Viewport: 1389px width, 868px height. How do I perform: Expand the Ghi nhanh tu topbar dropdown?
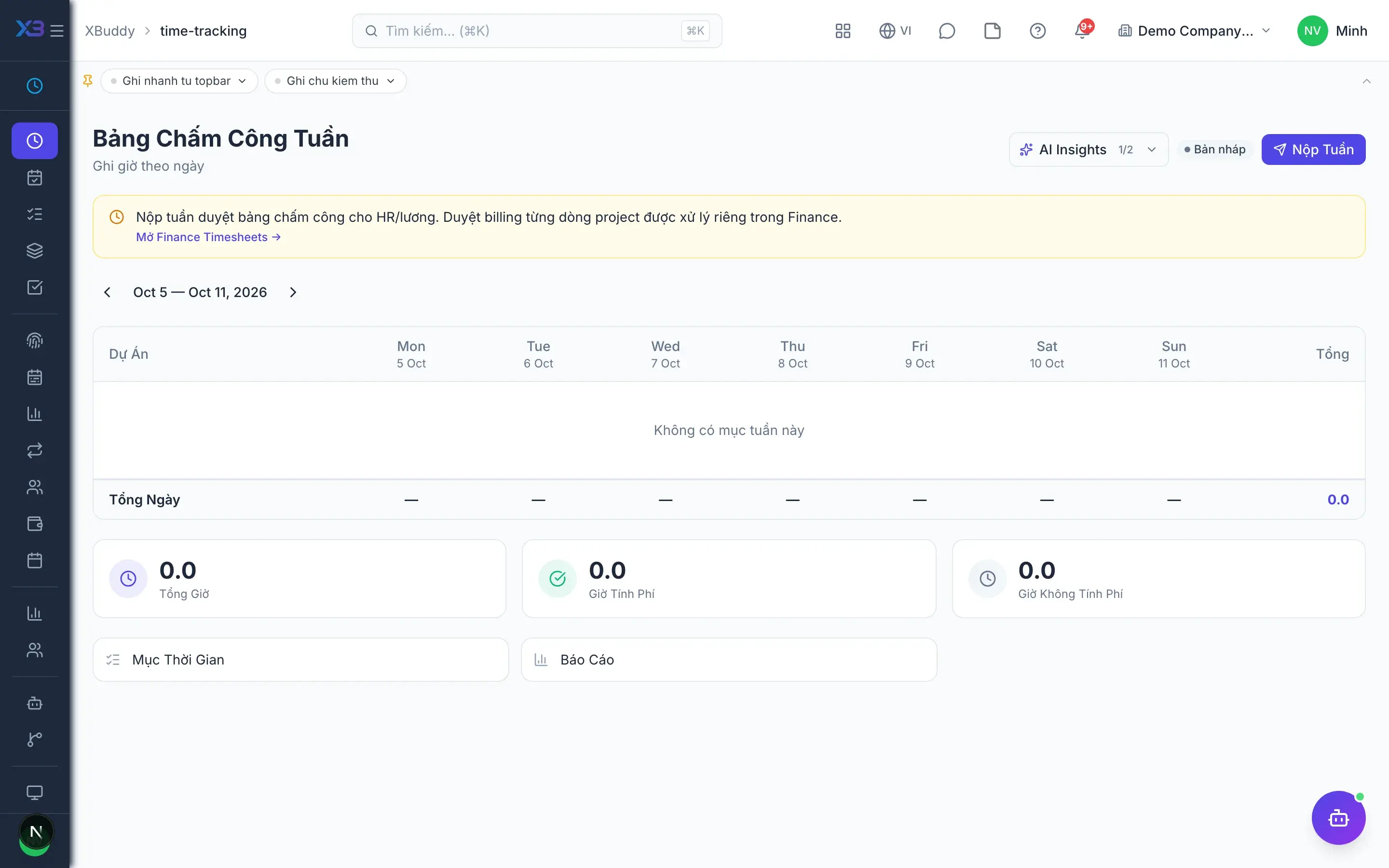pyautogui.click(x=179, y=81)
